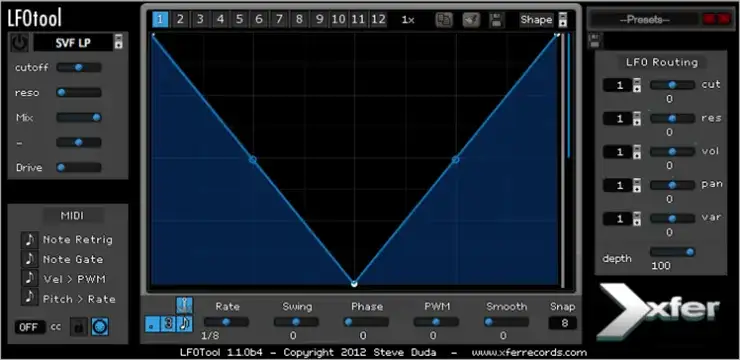Toggle the triplet 3 rate button

pos(168,324)
